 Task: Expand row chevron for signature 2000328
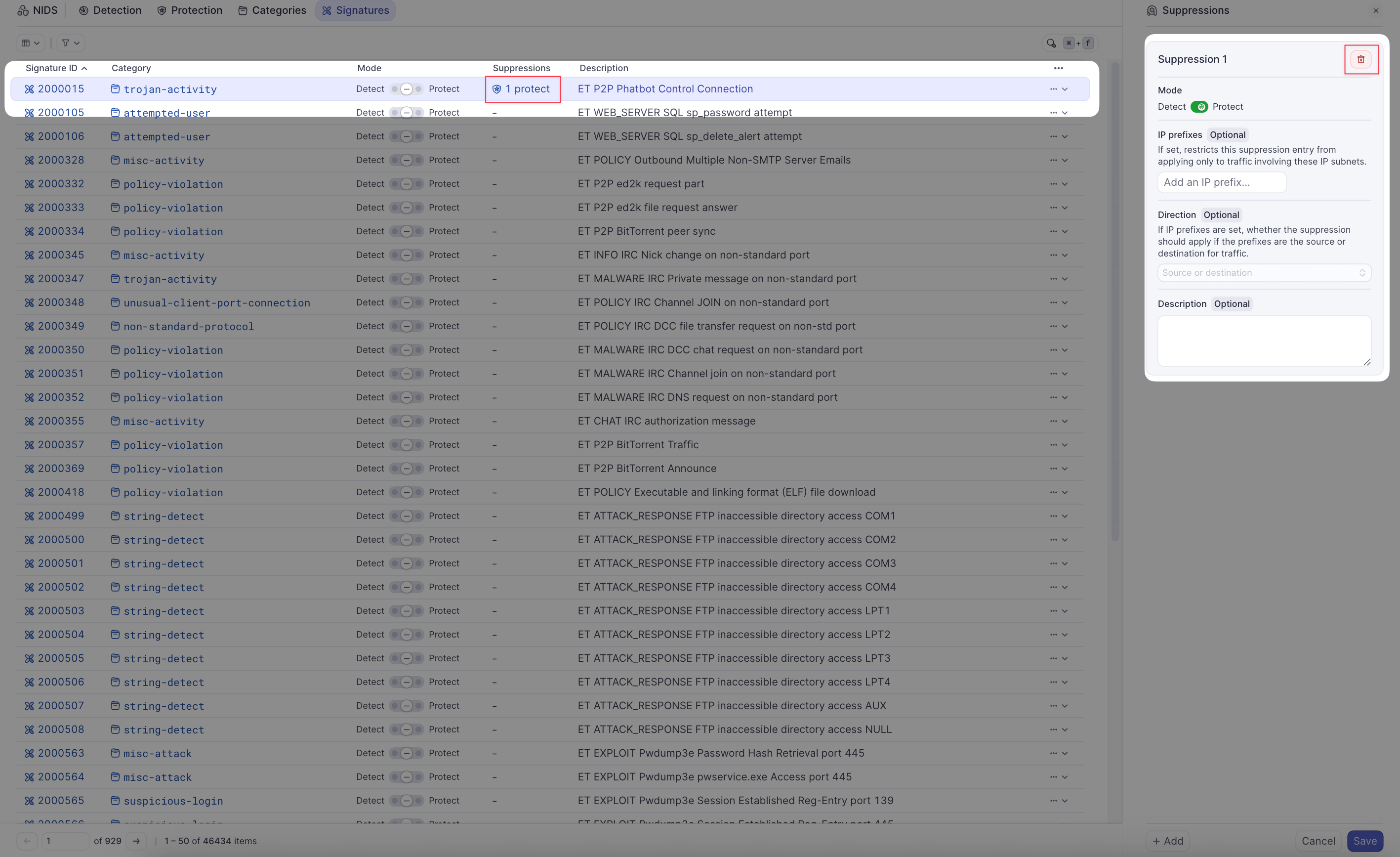pos(1065,160)
